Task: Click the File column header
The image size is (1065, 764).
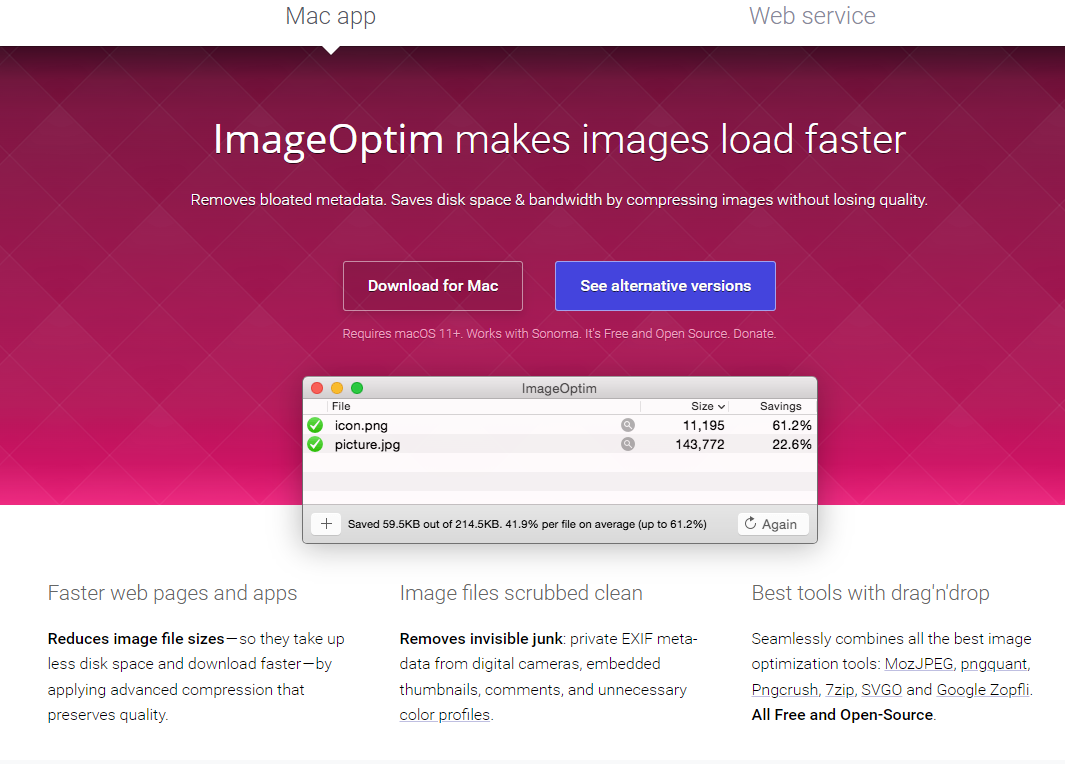Action: pos(341,406)
